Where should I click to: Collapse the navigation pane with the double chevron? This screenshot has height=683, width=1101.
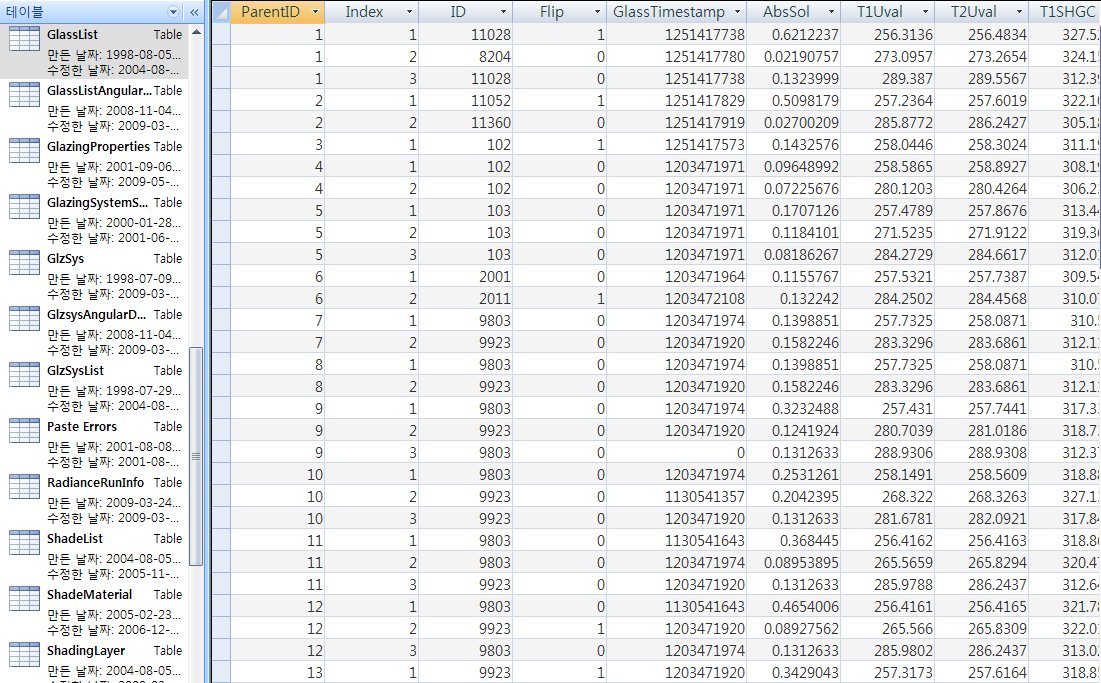pos(194,12)
